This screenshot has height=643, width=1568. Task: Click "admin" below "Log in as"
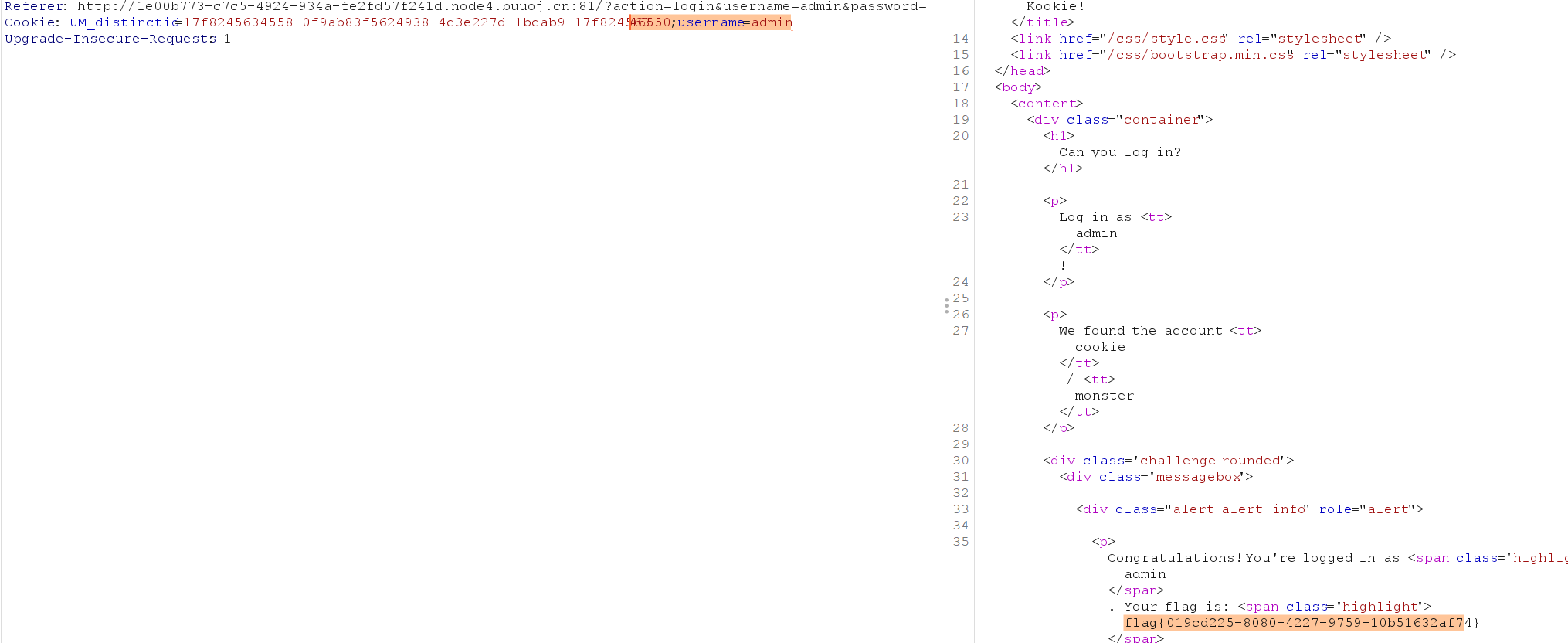(1096, 233)
